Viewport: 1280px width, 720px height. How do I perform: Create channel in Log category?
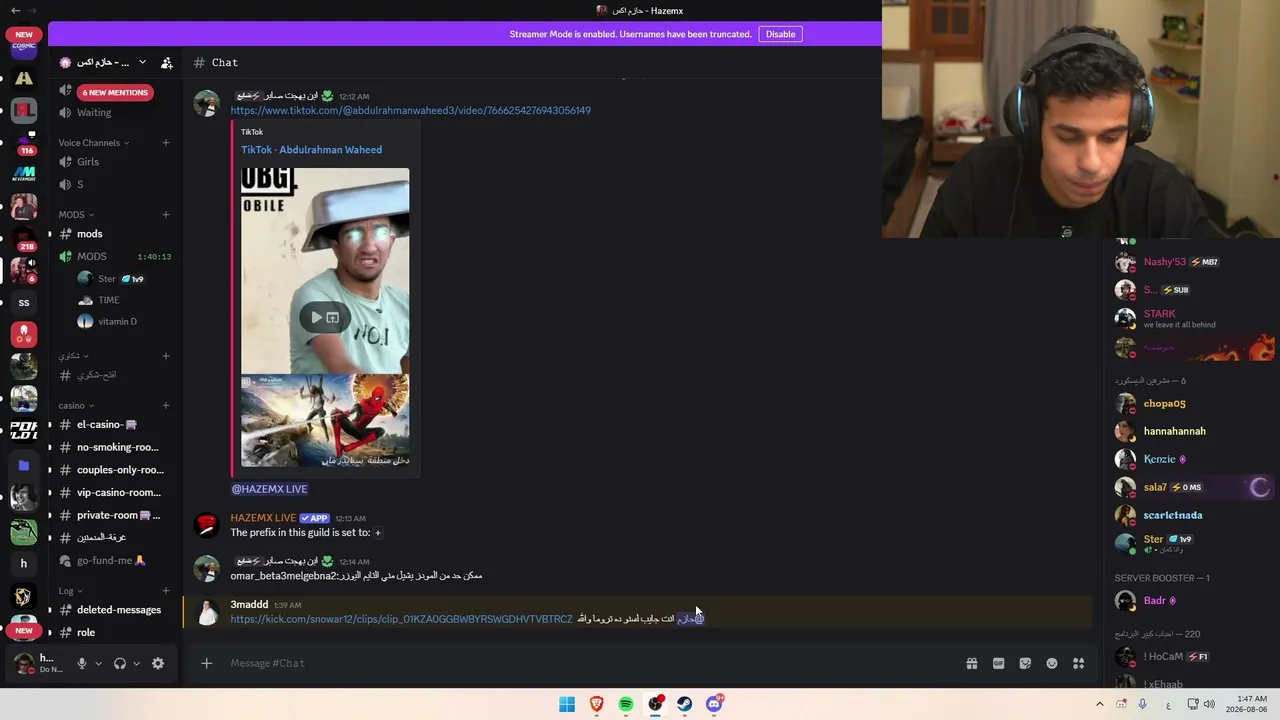point(166,591)
